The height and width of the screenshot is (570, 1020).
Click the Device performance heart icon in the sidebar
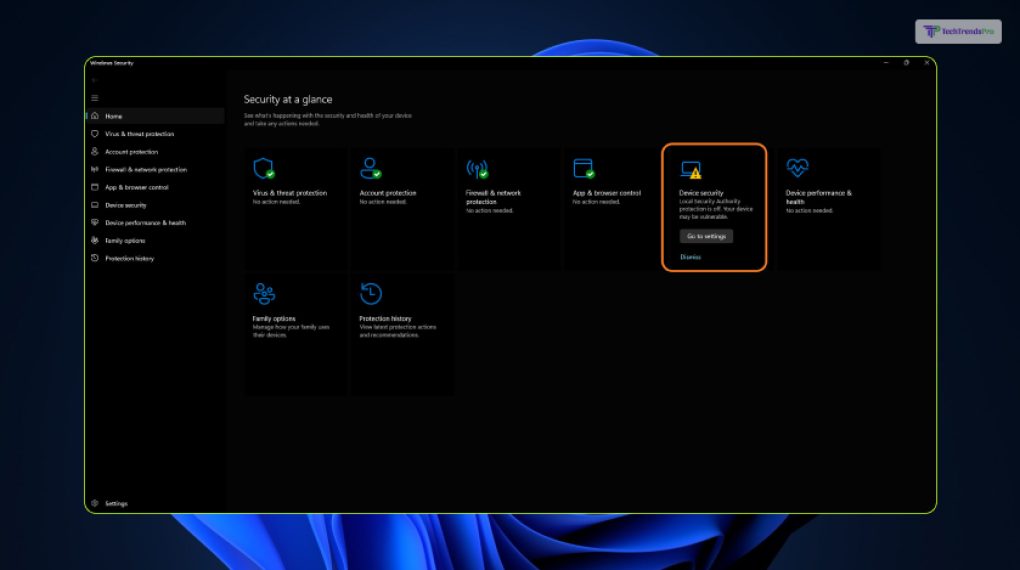[95, 223]
